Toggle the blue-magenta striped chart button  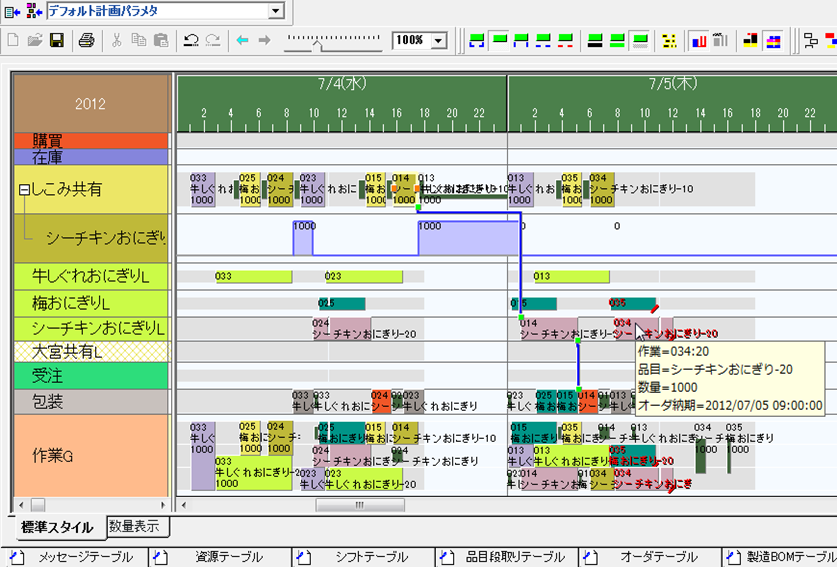773,41
